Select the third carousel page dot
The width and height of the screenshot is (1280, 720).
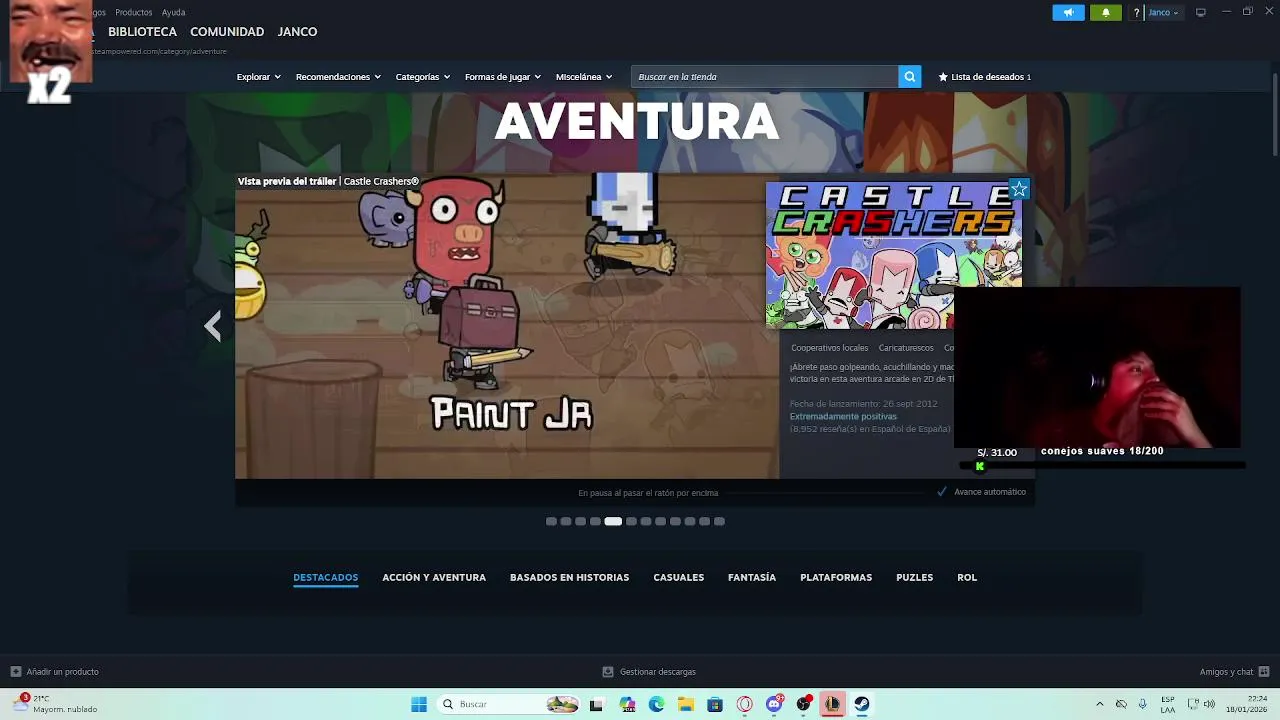click(x=580, y=521)
